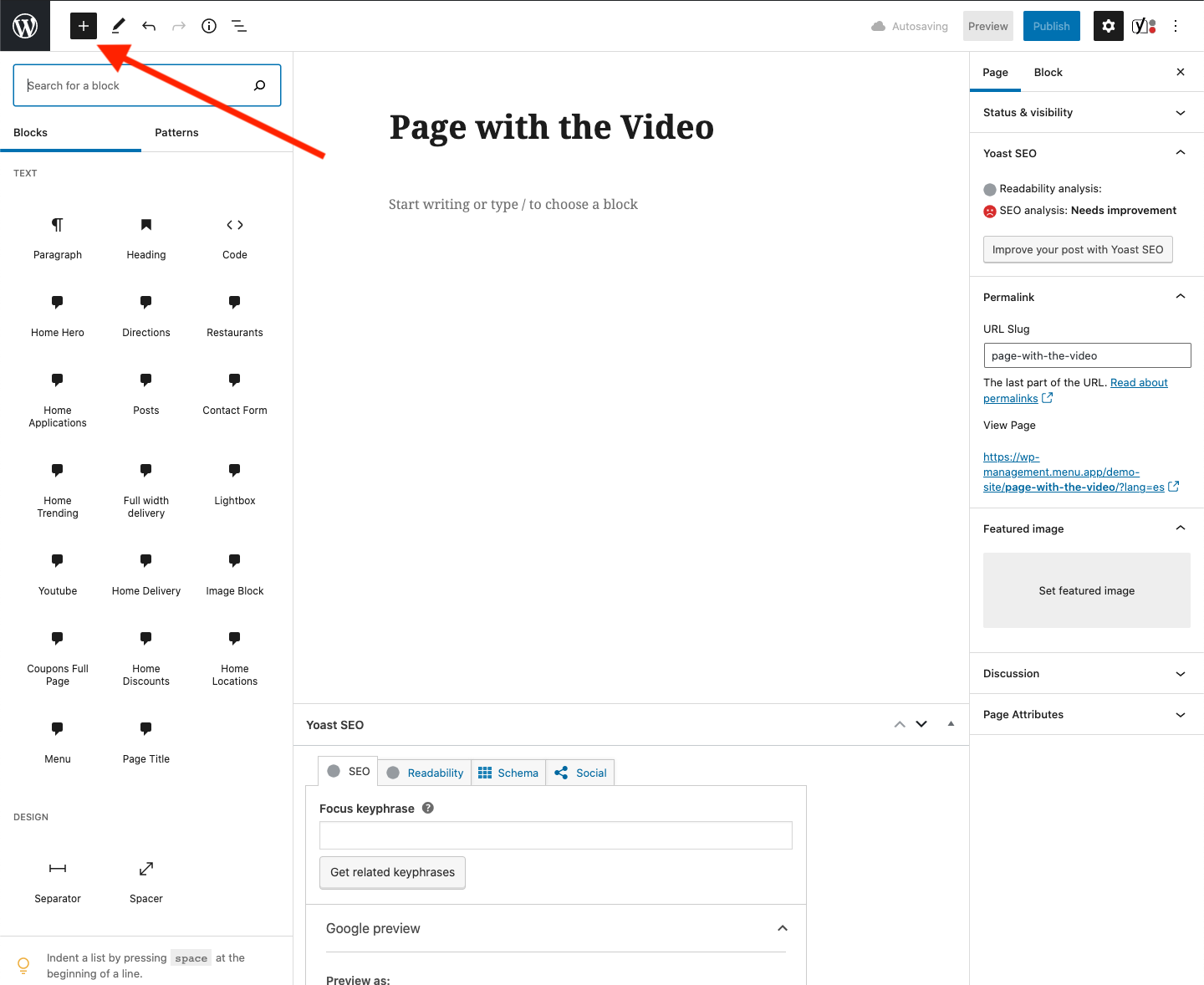Insert the Restaurants block
The width and height of the screenshot is (1204, 985).
point(235,315)
